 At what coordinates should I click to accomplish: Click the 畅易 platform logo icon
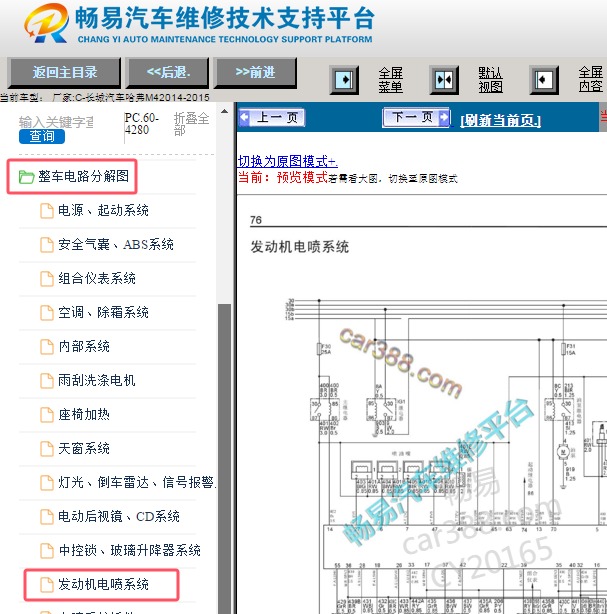[x=46, y=23]
